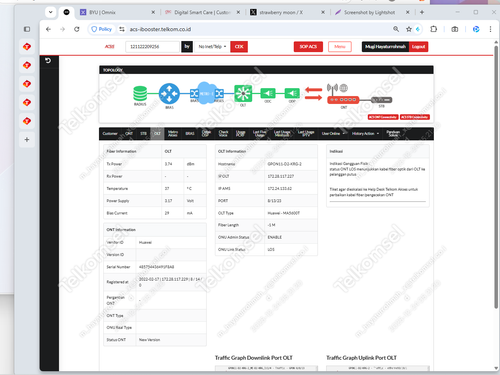Image resolution: width=500 pixels, height=375 pixels.
Task: Click the address bar URL
Action: [160, 29]
